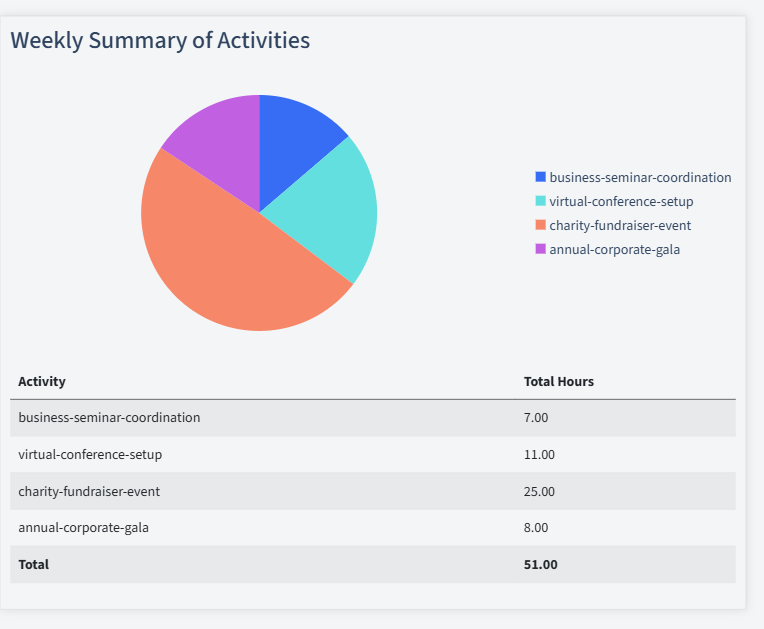
Task: Toggle the business-seminar-coordination legend label
Action: coord(640,177)
